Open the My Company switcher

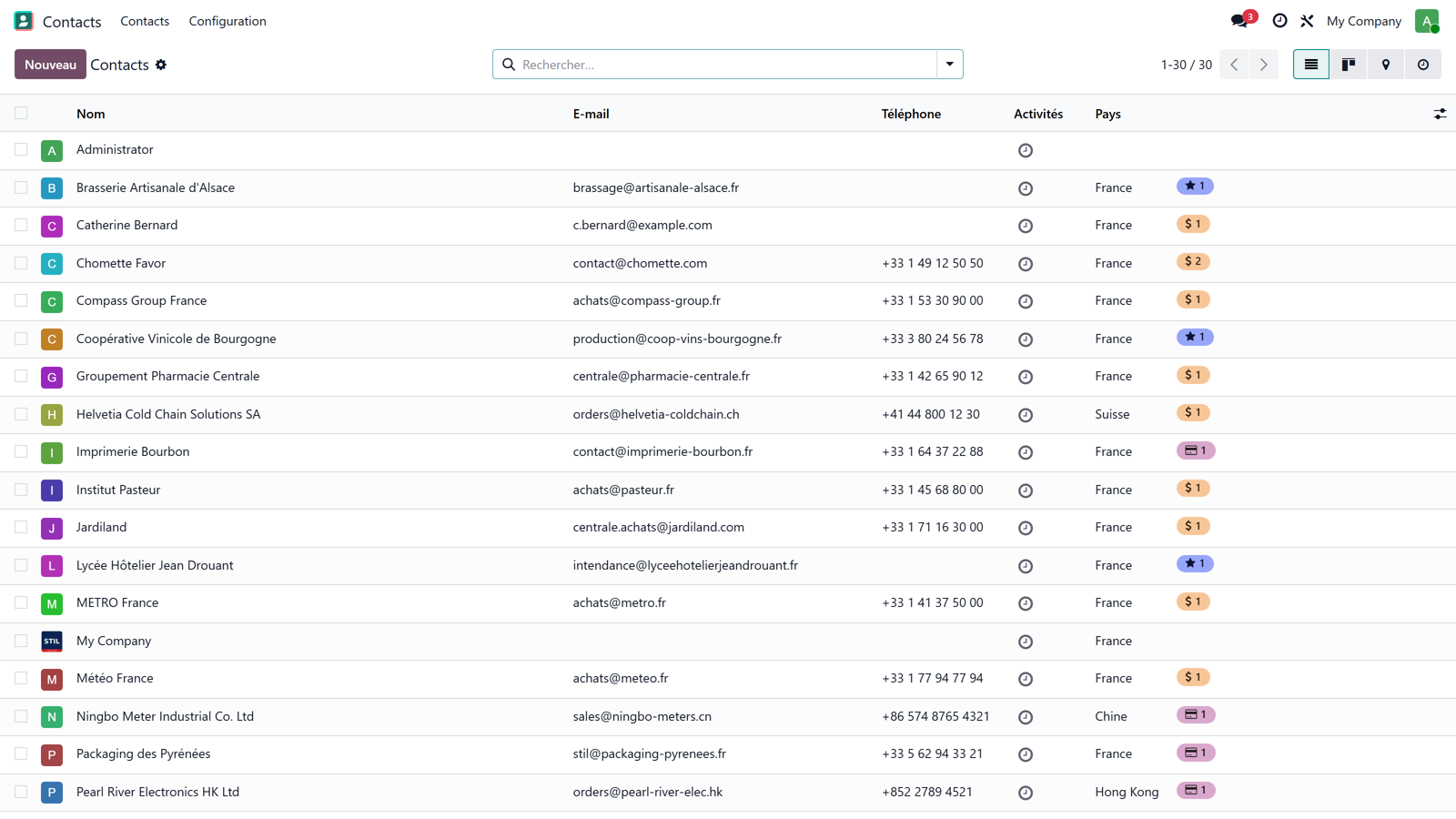(1363, 21)
